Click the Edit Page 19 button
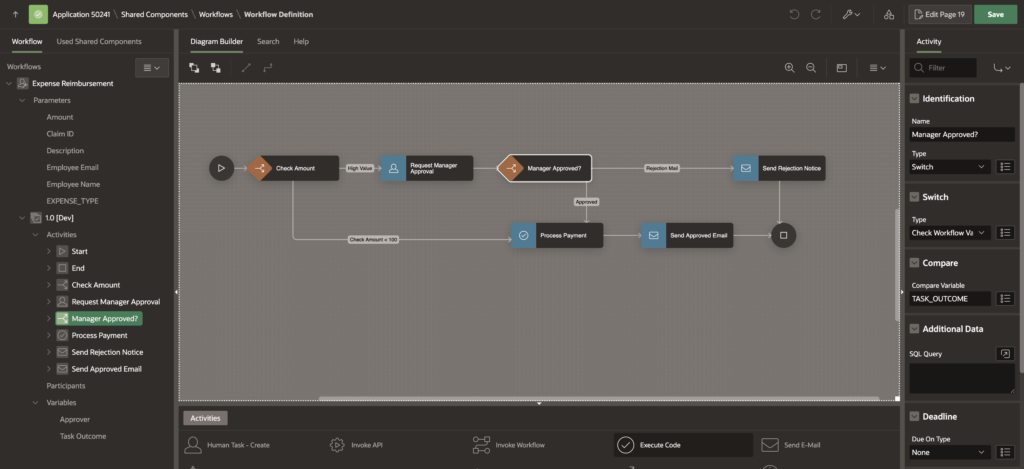Image resolution: width=1024 pixels, height=469 pixels. tap(940, 15)
